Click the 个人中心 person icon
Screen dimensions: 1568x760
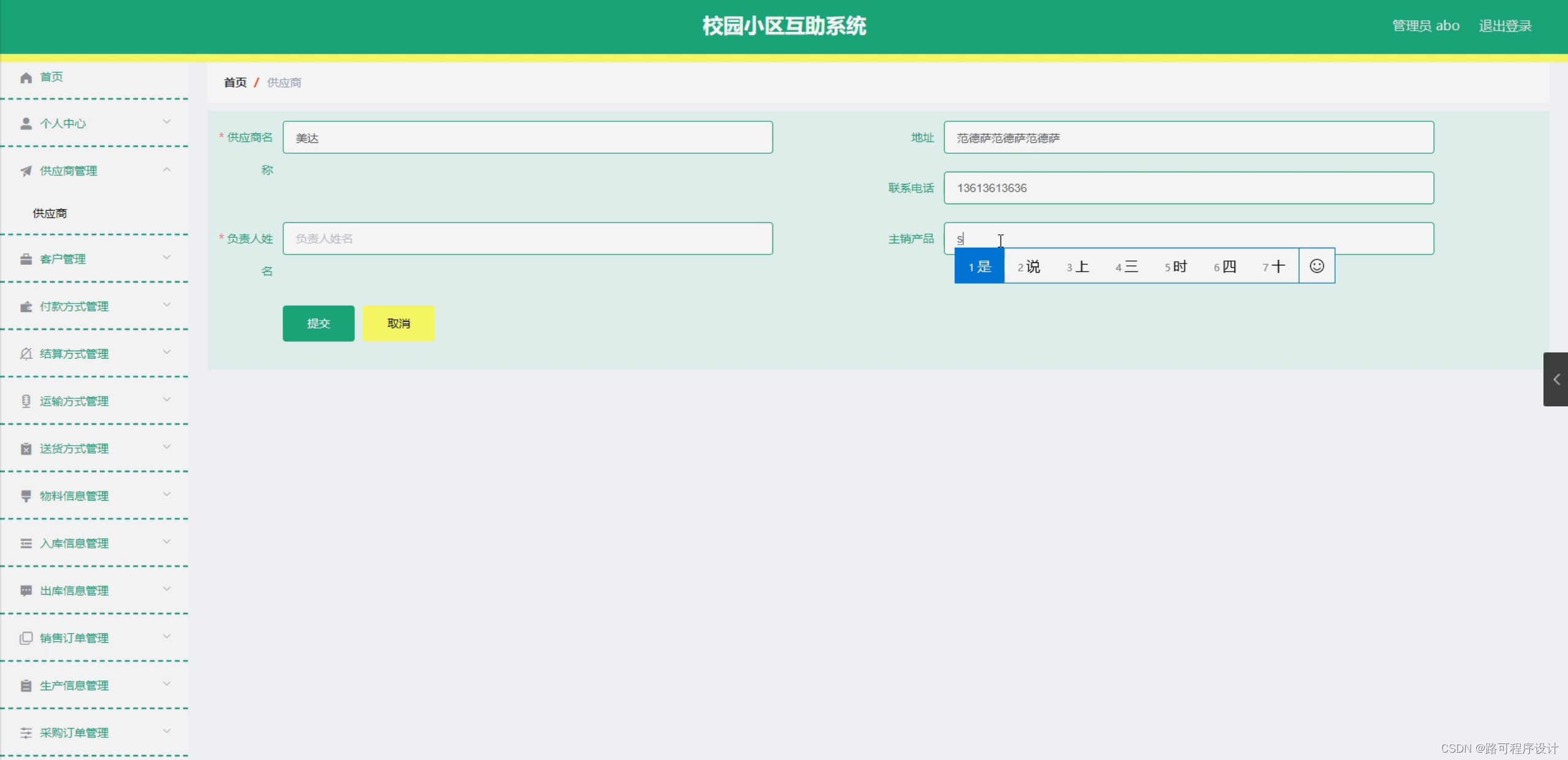(x=26, y=123)
